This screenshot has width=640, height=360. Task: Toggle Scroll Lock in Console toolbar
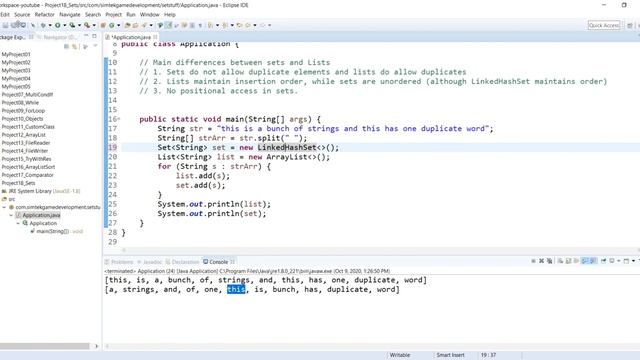(x=568, y=261)
